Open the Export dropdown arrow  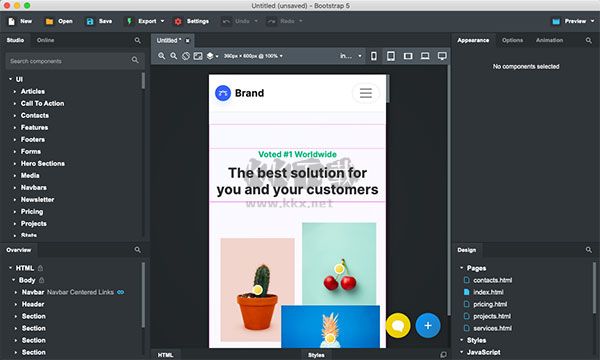click(x=162, y=21)
